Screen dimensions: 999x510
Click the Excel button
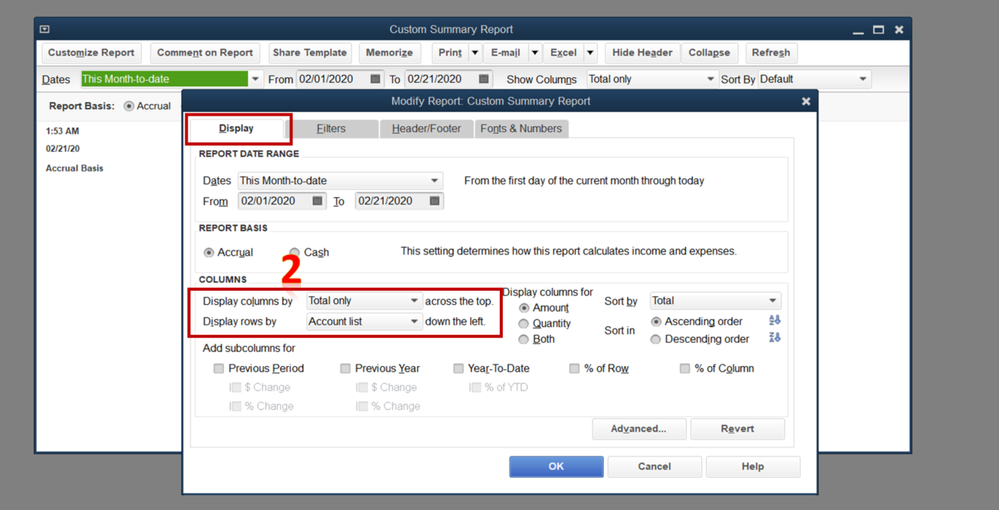563,53
